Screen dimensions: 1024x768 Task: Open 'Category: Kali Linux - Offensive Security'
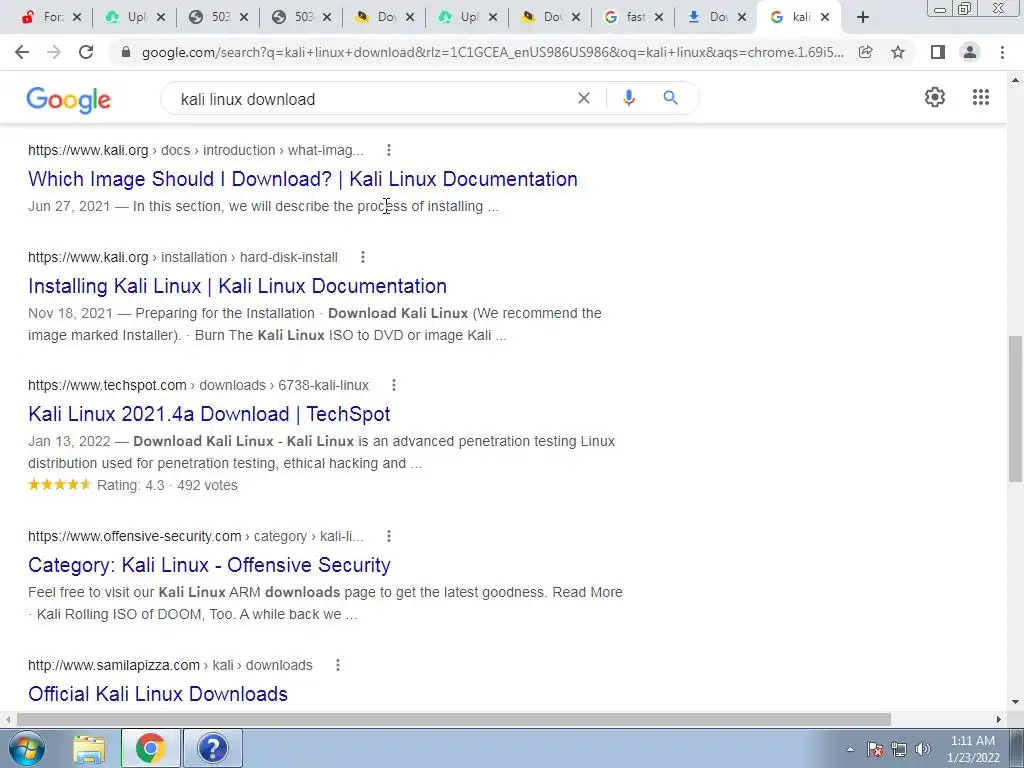point(209,565)
